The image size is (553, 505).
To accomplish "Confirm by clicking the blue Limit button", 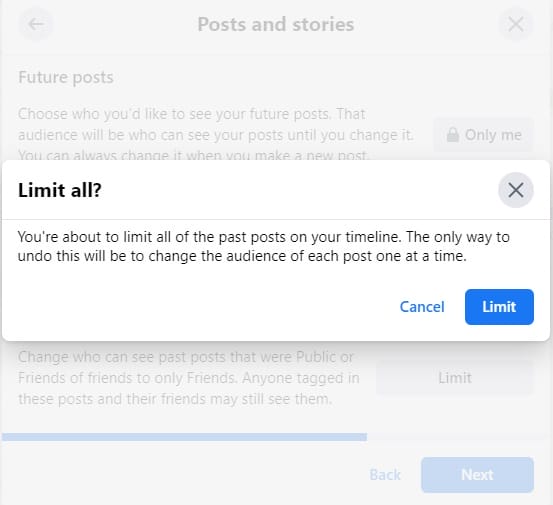I will 499,307.
